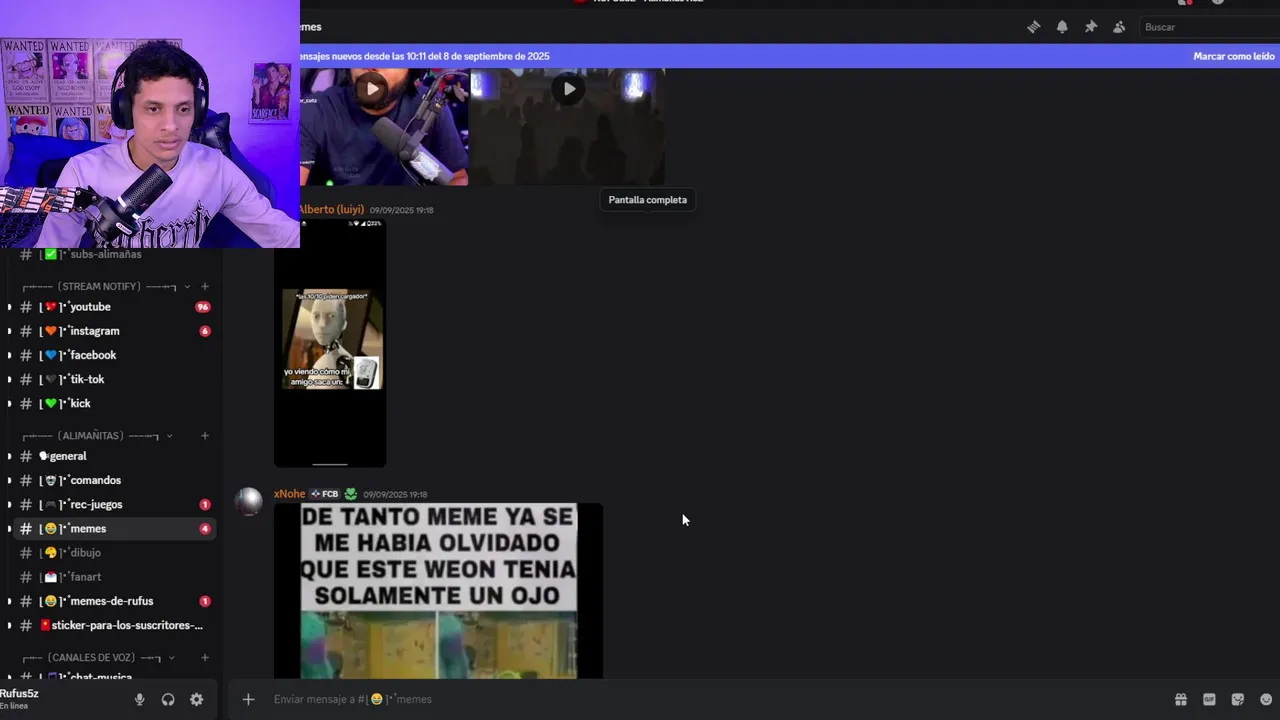Open the robot meme image thumbnail
1280x720 pixels.
tap(330, 343)
